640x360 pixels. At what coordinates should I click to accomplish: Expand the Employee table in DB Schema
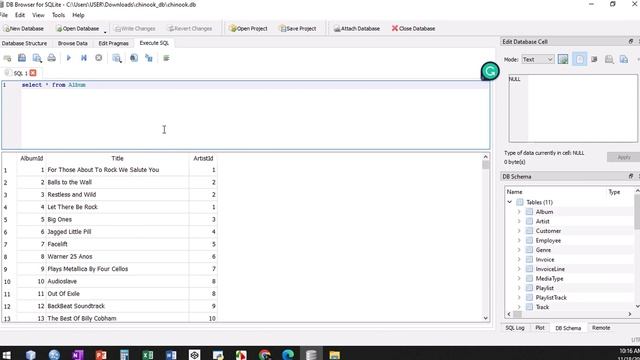coord(519,240)
